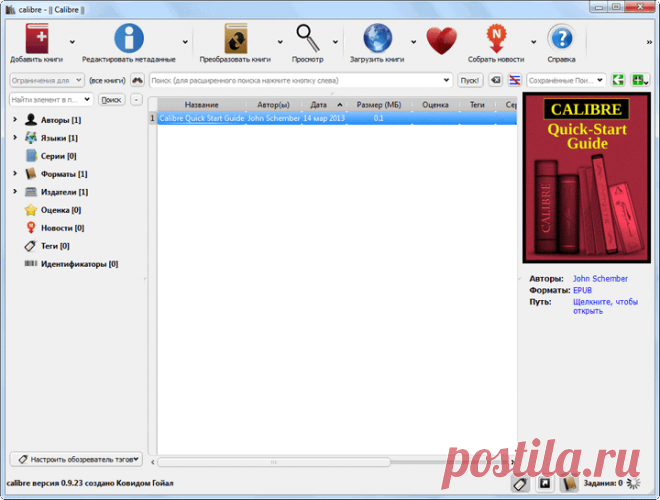Click the Оценка star icon
The width and height of the screenshot is (660, 500).
tap(31, 210)
